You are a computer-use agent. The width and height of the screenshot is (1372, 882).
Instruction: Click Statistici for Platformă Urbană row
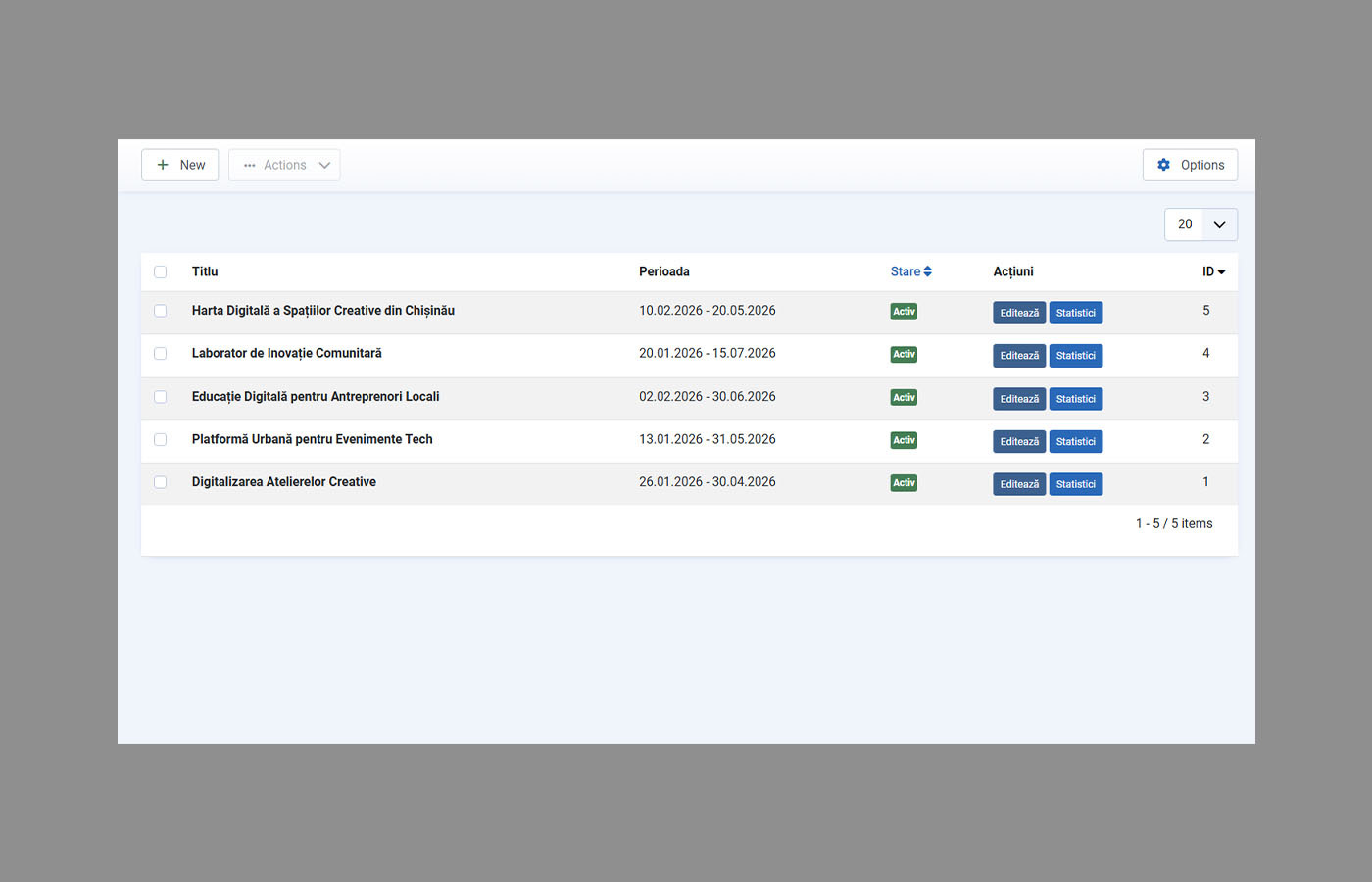[x=1075, y=442]
